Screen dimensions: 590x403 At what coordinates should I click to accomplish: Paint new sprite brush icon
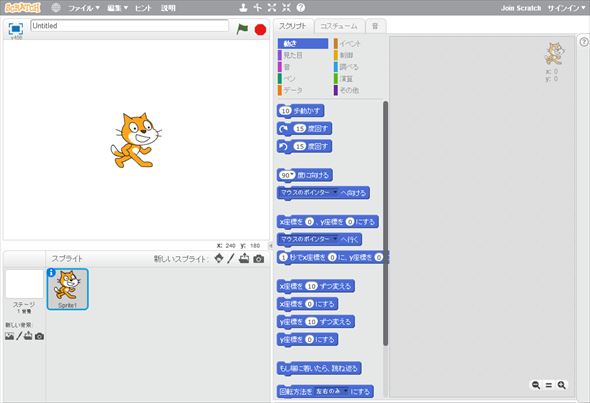(x=231, y=259)
